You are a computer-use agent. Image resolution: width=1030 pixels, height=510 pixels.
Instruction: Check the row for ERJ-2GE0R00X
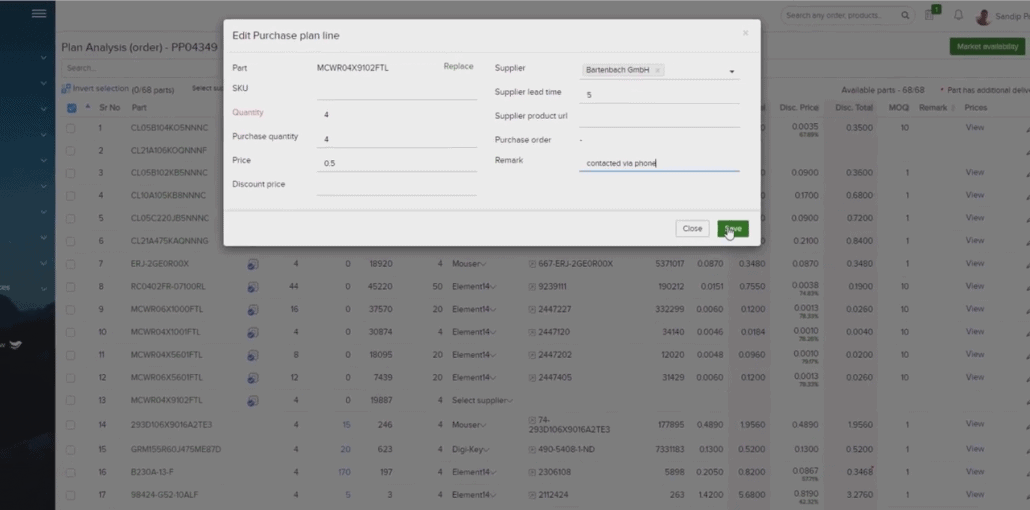[70, 264]
